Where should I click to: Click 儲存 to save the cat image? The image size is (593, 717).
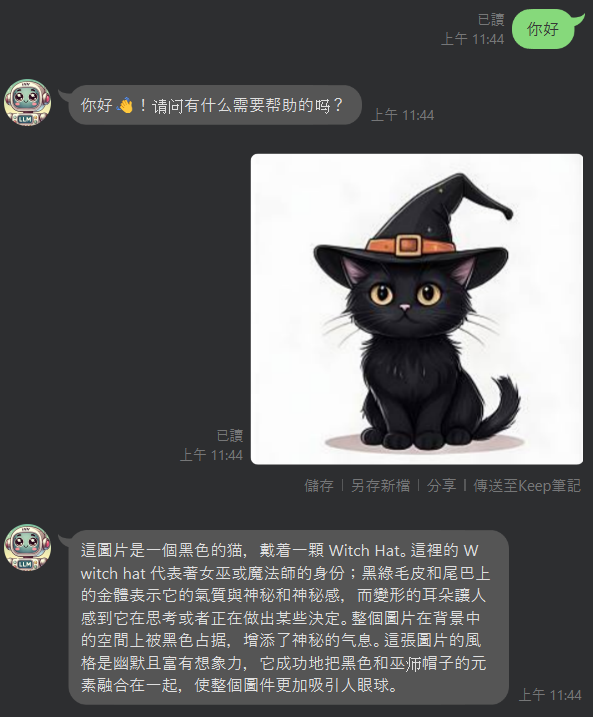pyautogui.click(x=319, y=486)
